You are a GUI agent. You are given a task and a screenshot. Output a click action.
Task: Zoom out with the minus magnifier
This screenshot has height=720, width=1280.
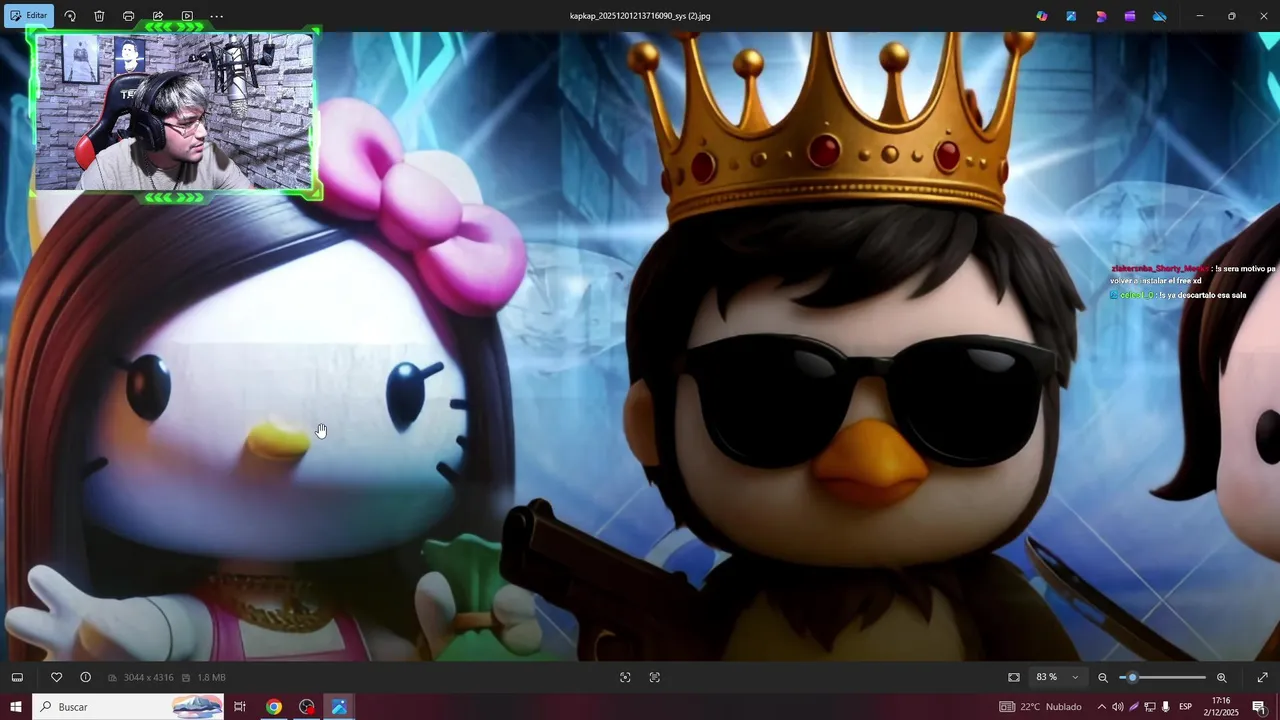1103,677
